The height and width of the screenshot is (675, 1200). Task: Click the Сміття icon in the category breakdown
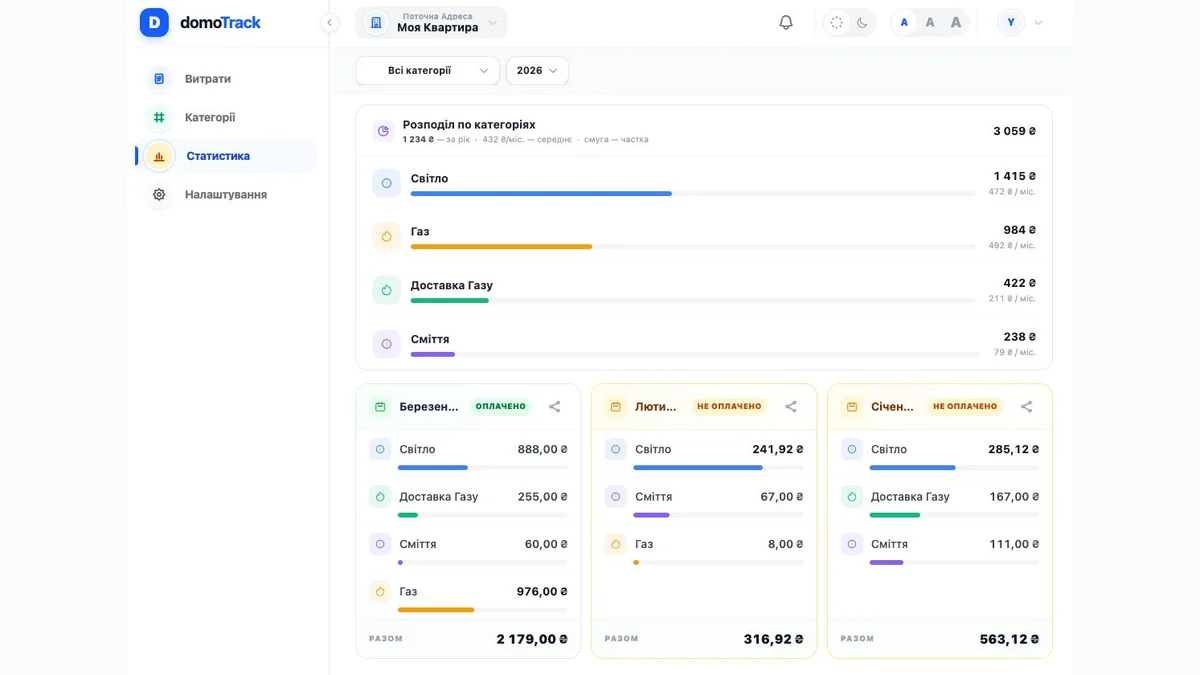pyautogui.click(x=386, y=344)
